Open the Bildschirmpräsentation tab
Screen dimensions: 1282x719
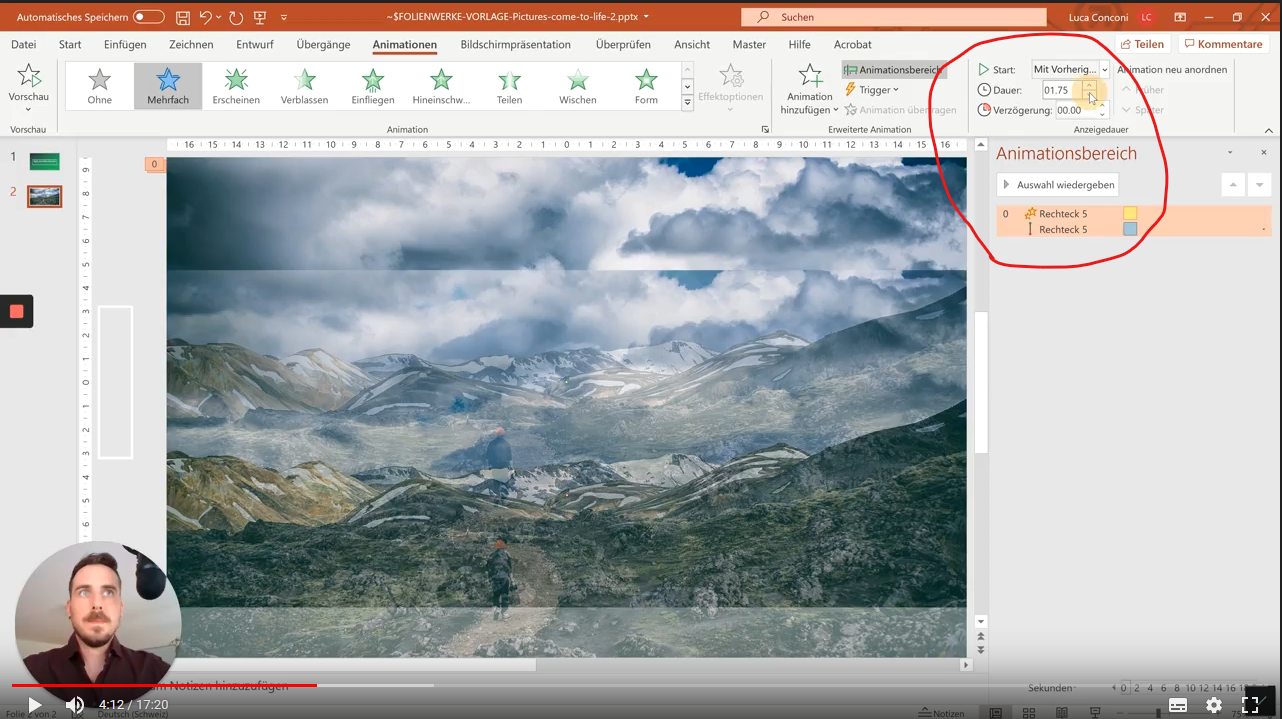pyautogui.click(x=515, y=44)
